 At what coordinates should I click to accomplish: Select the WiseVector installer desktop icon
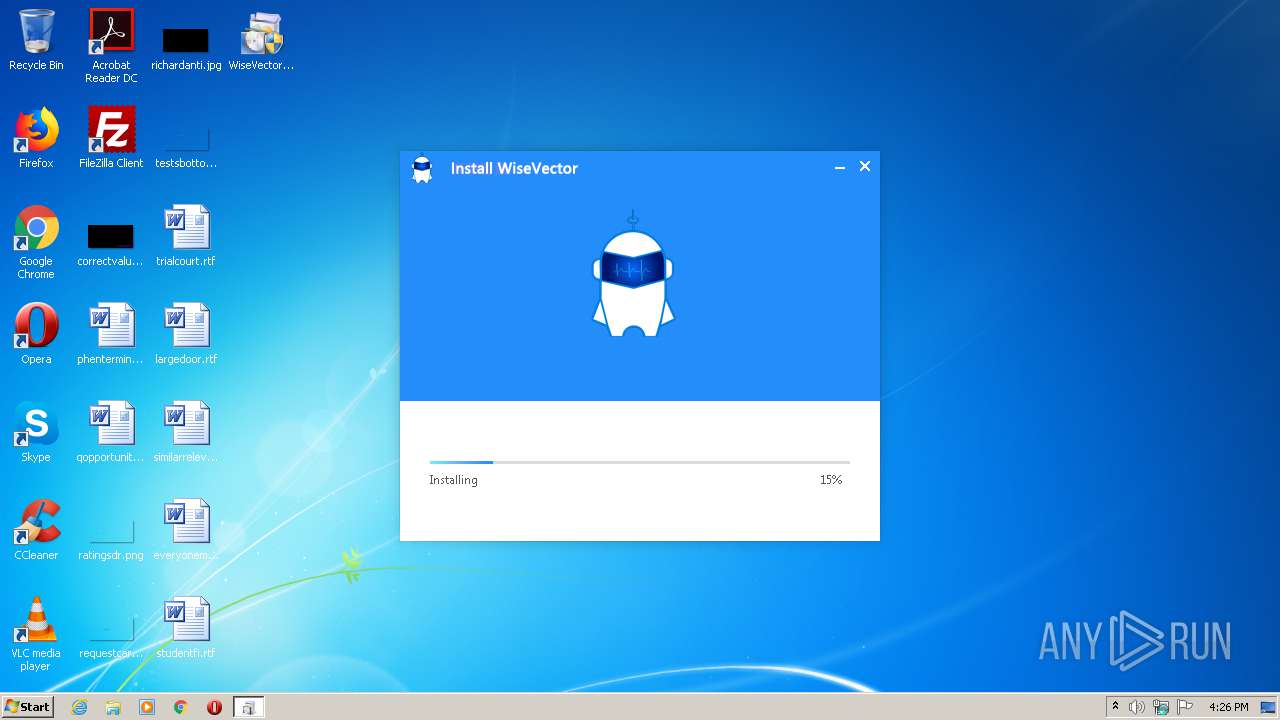[261, 42]
